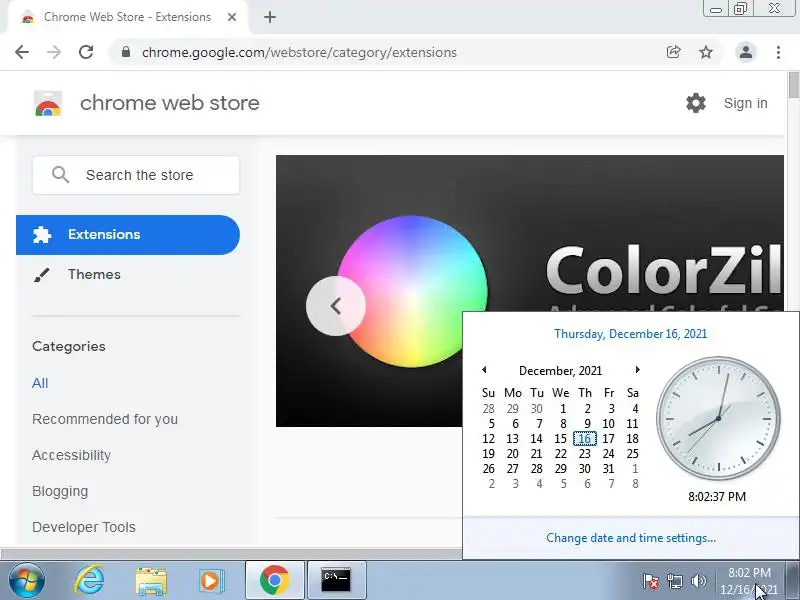The image size is (800, 600).
Task: Close the Chrome Web Store tab
Action: (x=232, y=17)
